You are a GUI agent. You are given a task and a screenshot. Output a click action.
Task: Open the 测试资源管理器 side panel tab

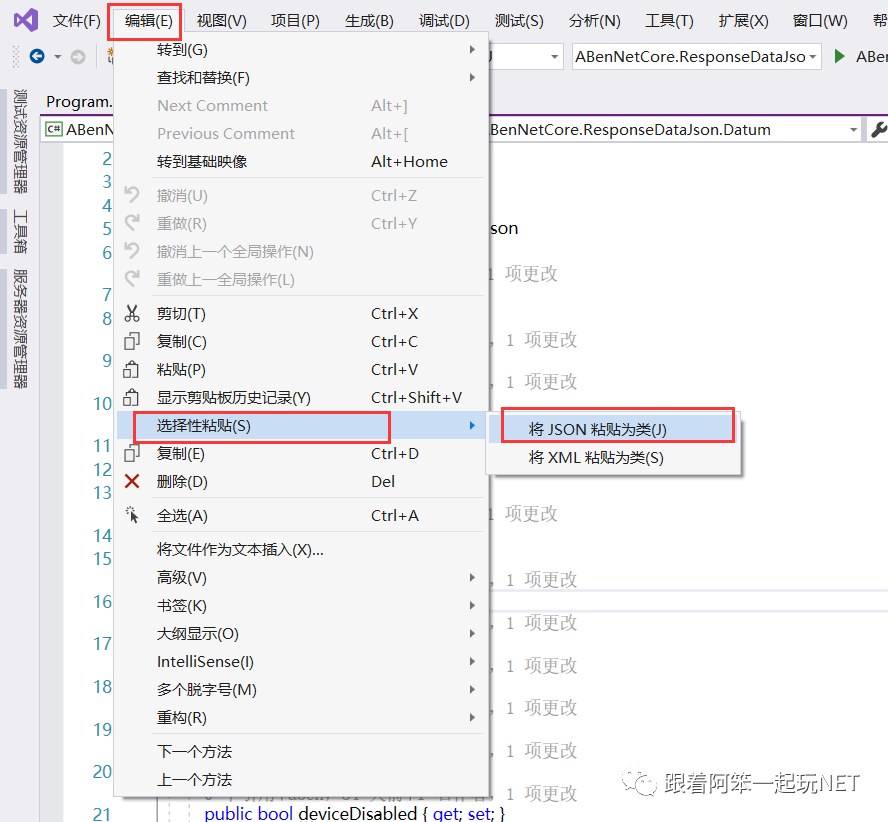pyautogui.click(x=20, y=141)
